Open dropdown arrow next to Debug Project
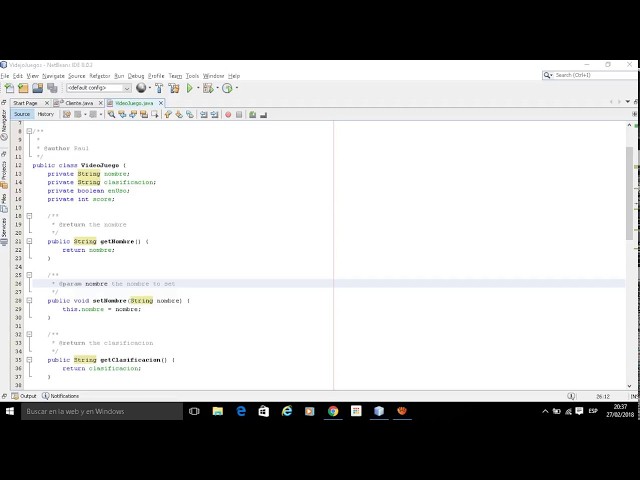 [x=217, y=88]
